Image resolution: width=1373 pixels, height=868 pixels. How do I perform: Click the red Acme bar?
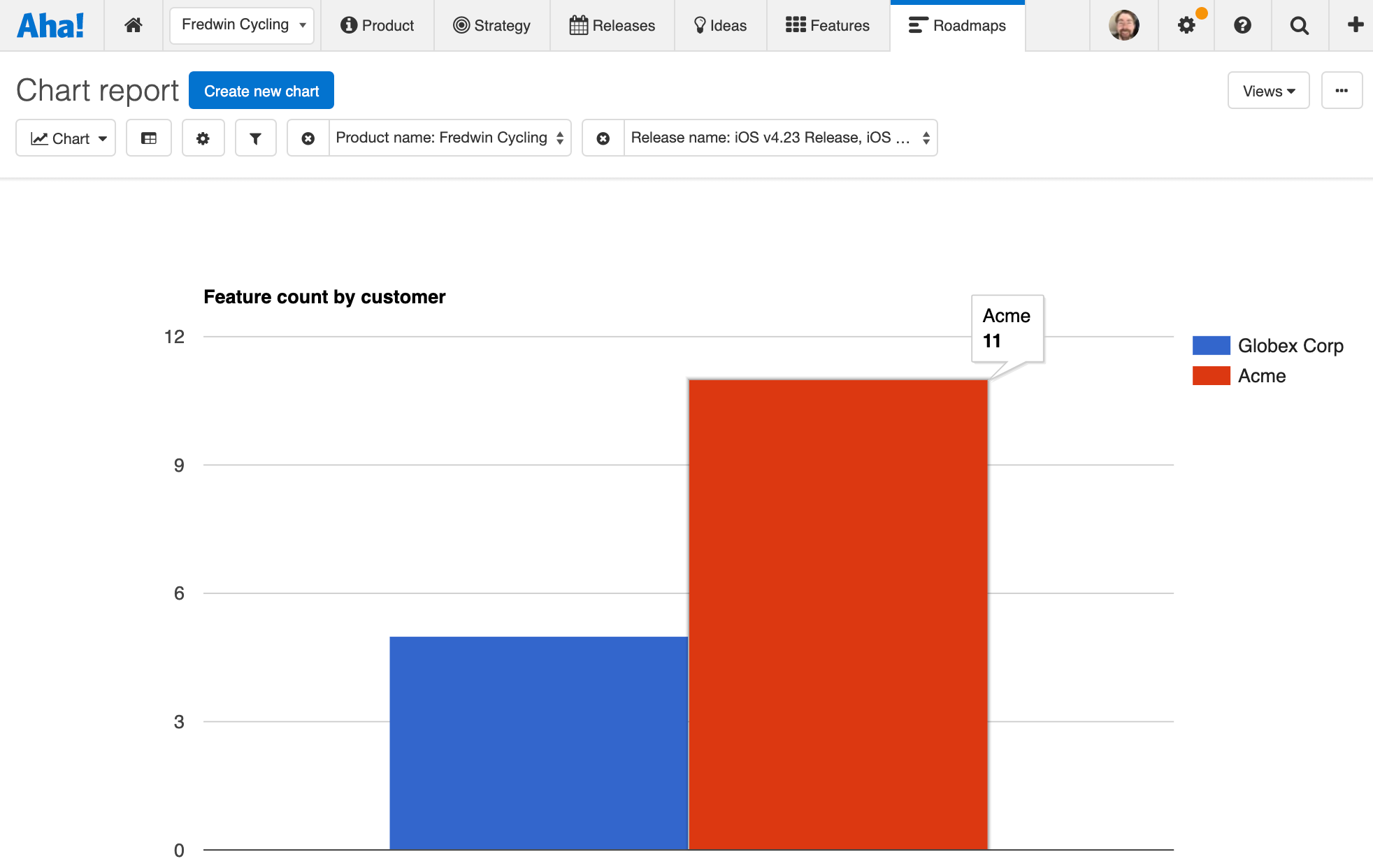pos(838,615)
